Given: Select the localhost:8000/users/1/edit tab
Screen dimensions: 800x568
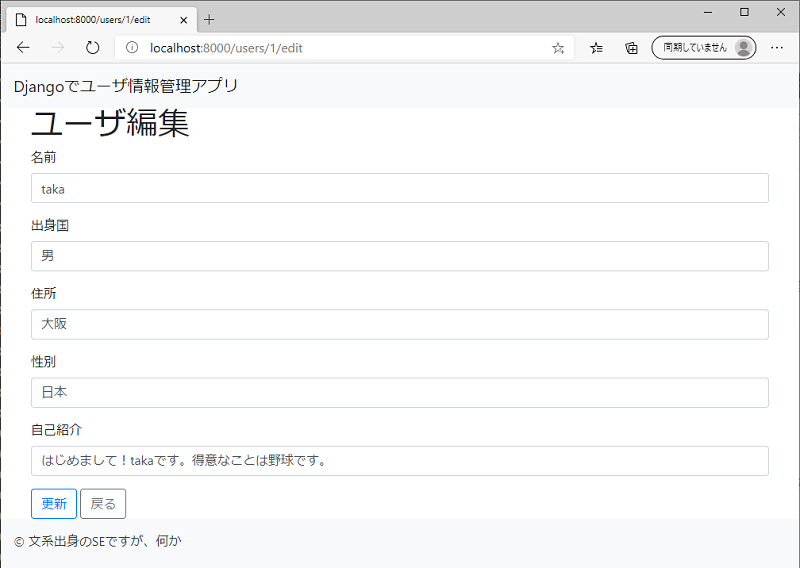Looking at the screenshot, I should pyautogui.click(x=101, y=20).
